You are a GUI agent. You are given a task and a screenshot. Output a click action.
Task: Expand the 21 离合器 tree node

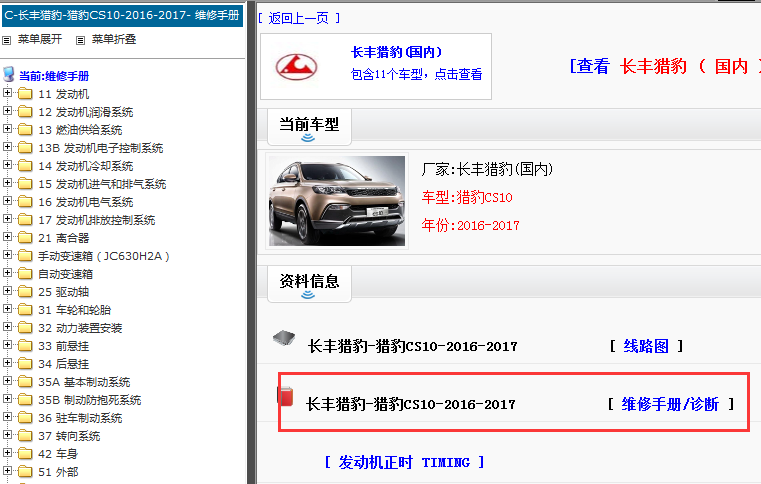pos(7,236)
